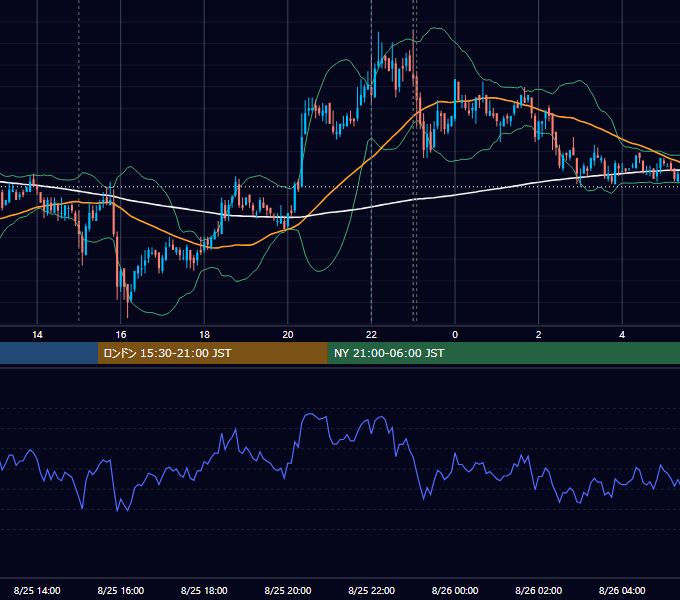The width and height of the screenshot is (680, 600).
Task: Click the 8/25 14:00 time label
Action: tap(37, 590)
